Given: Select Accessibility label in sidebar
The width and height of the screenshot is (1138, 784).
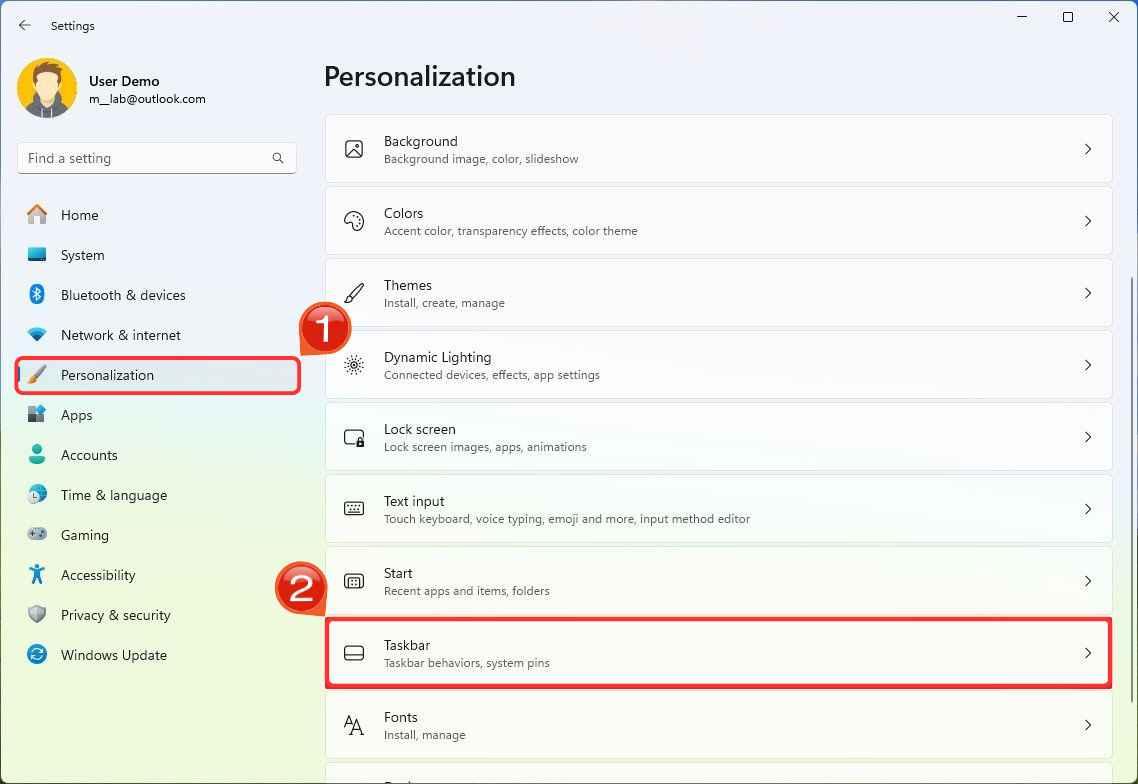Looking at the screenshot, I should click(98, 575).
